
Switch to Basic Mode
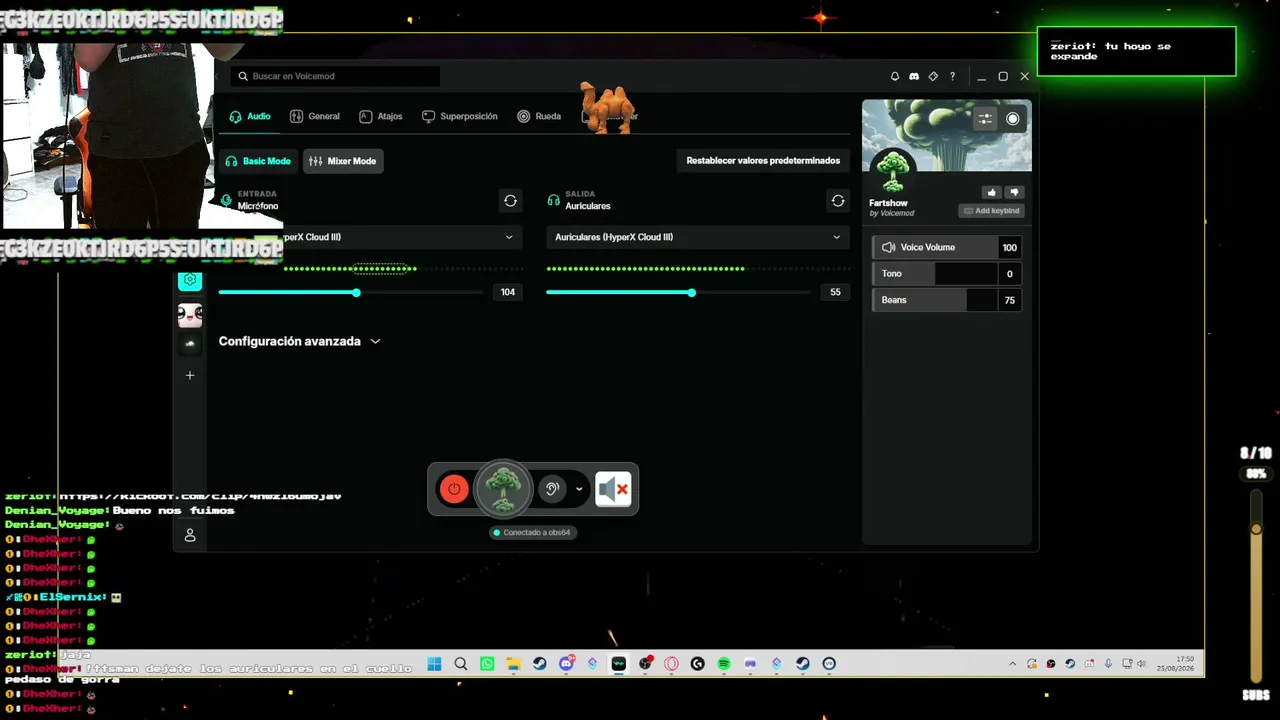(x=258, y=161)
